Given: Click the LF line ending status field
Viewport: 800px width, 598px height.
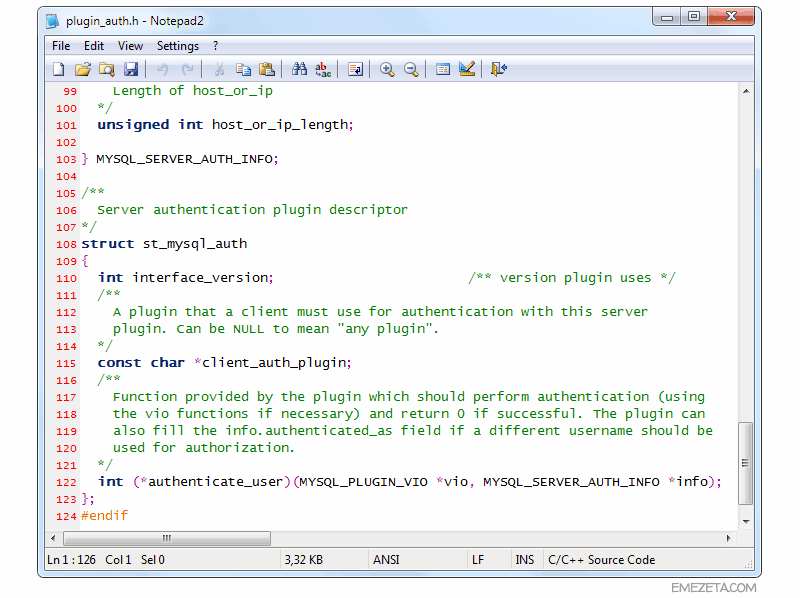Looking at the screenshot, I should click(489, 560).
